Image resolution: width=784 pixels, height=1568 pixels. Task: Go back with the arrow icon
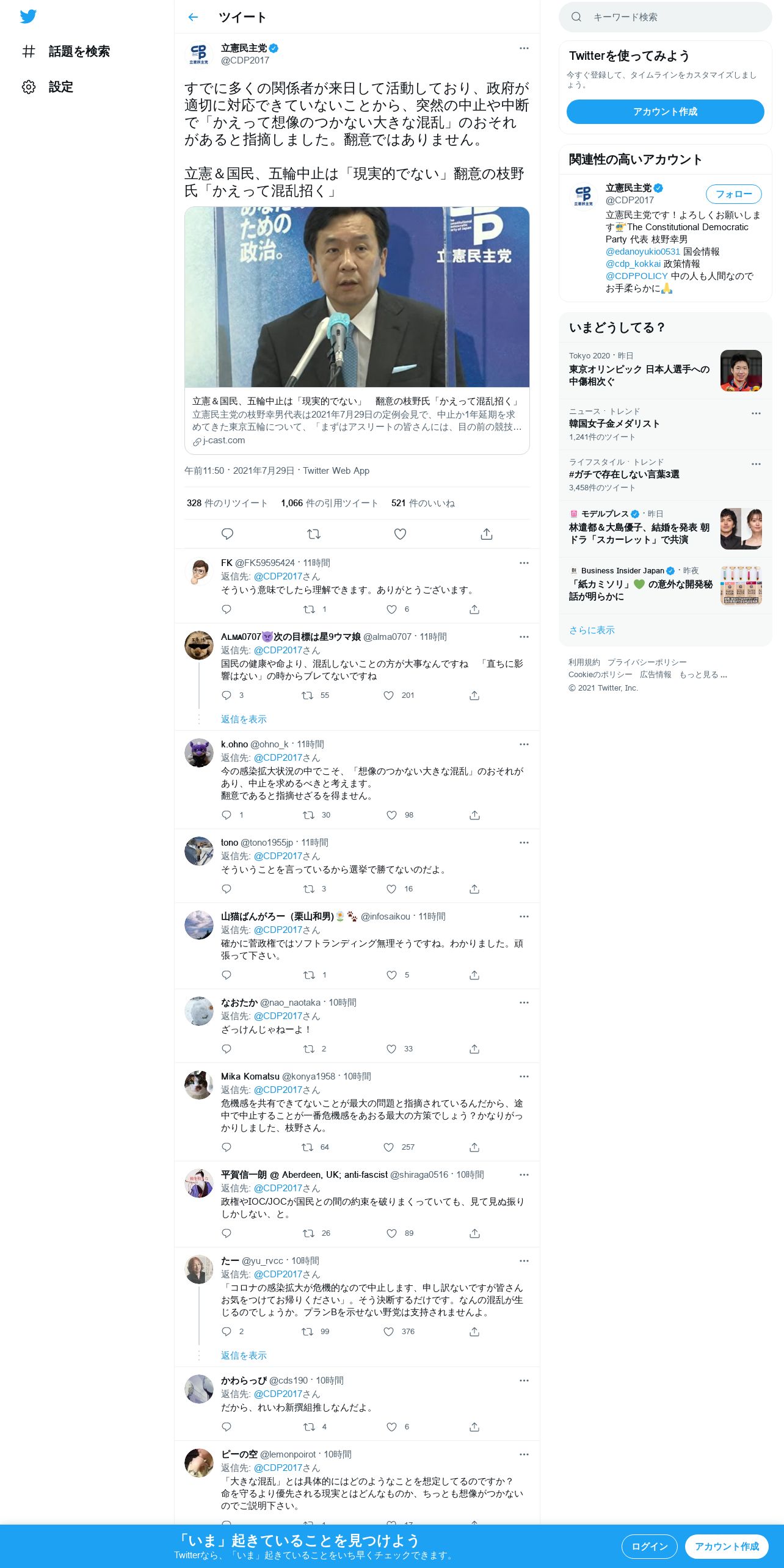coord(193,17)
